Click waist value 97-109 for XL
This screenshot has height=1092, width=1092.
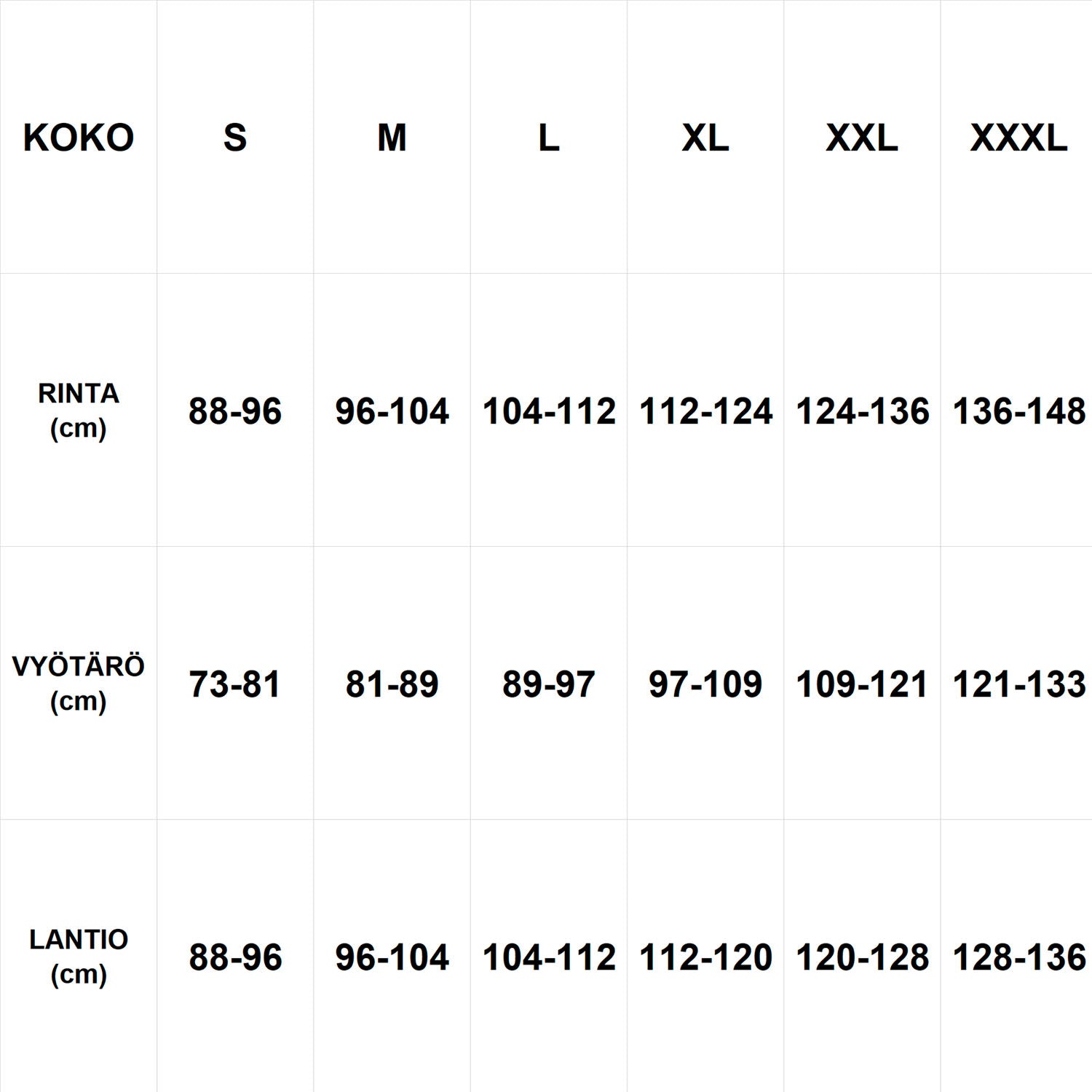tap(705, 684)
